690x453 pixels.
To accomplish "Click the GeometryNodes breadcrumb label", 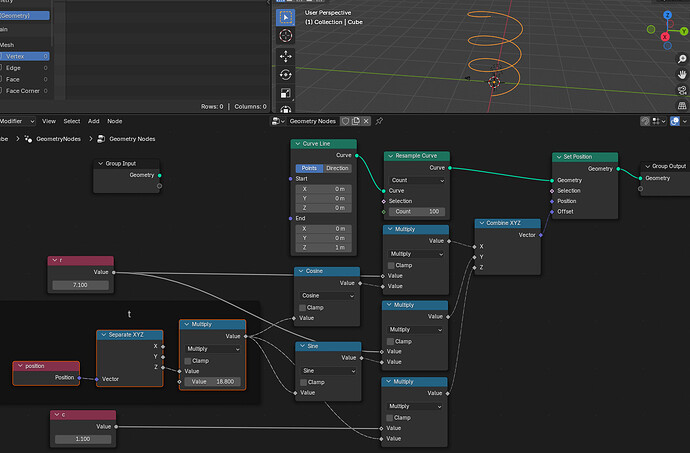I will point(59,139).
